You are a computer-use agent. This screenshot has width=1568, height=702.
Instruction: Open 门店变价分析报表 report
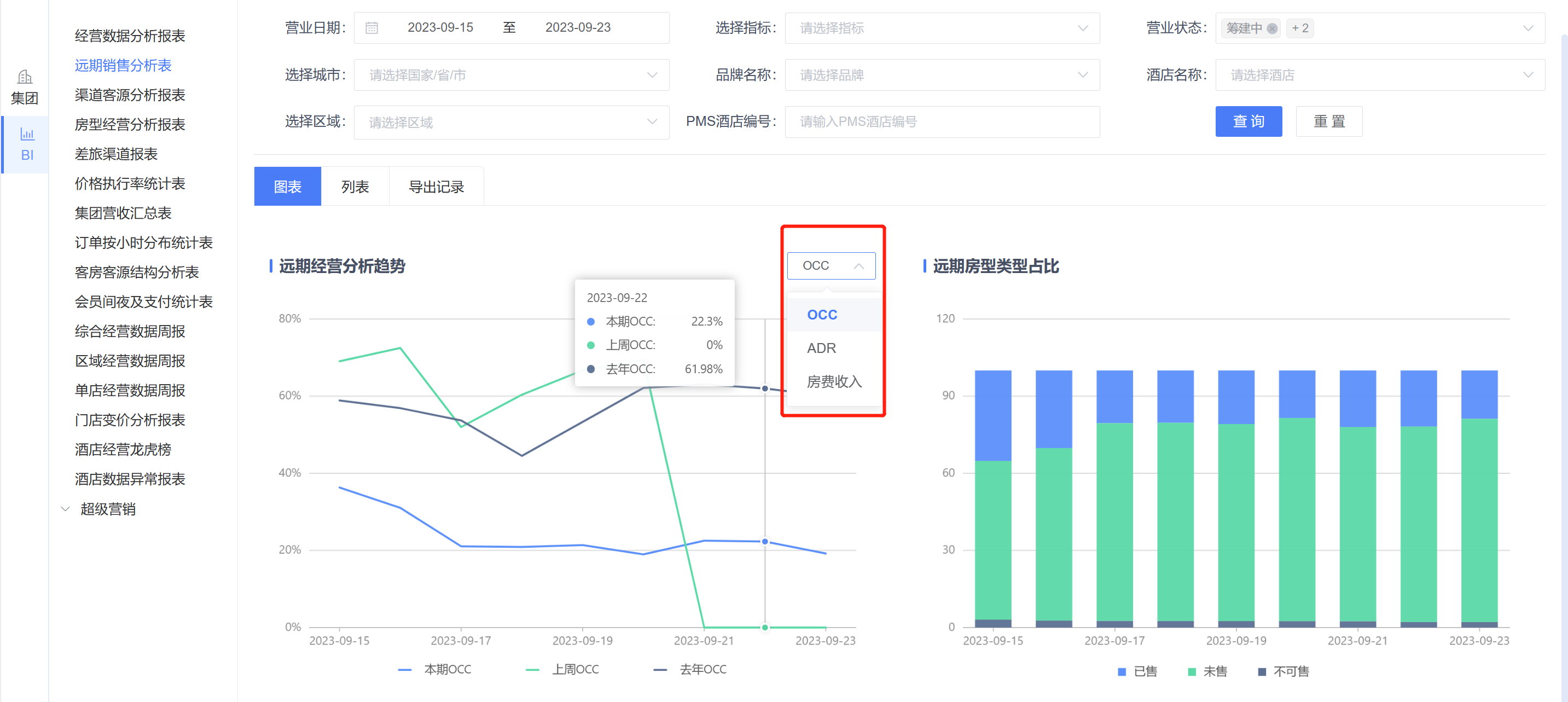pos(130,420)
